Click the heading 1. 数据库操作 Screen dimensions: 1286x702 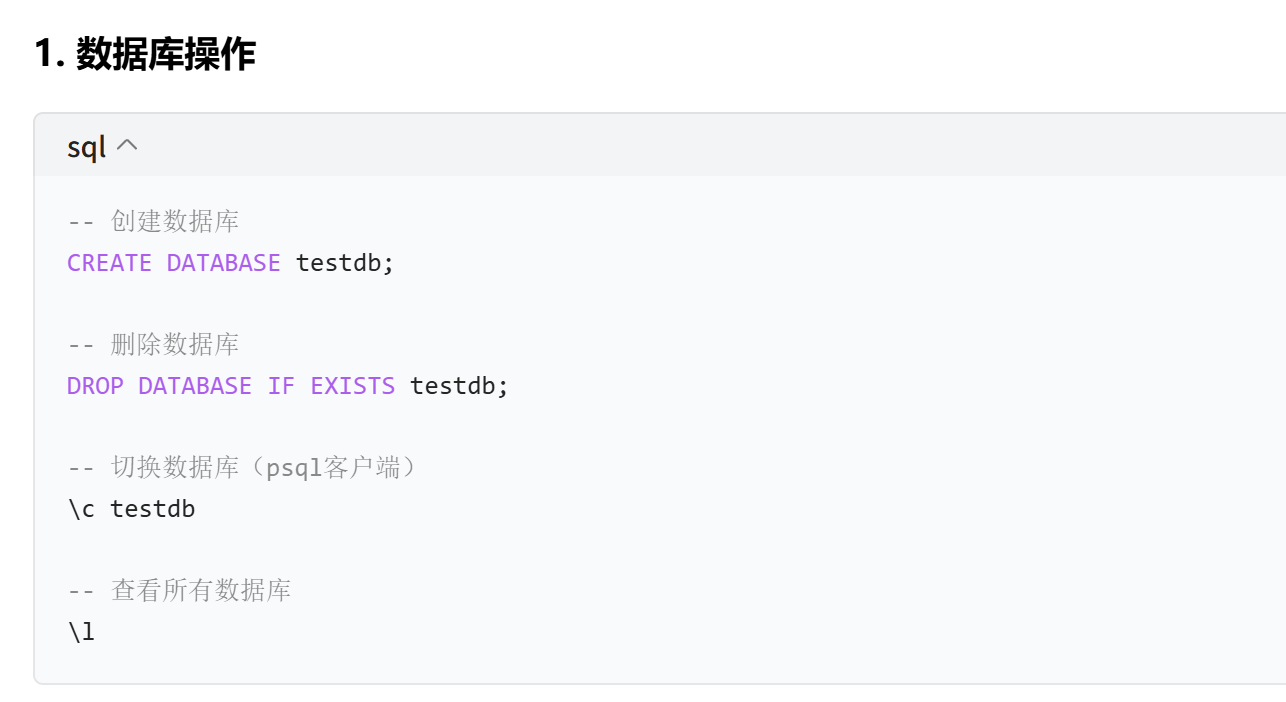pyautogui.click(x=145, y=53)
